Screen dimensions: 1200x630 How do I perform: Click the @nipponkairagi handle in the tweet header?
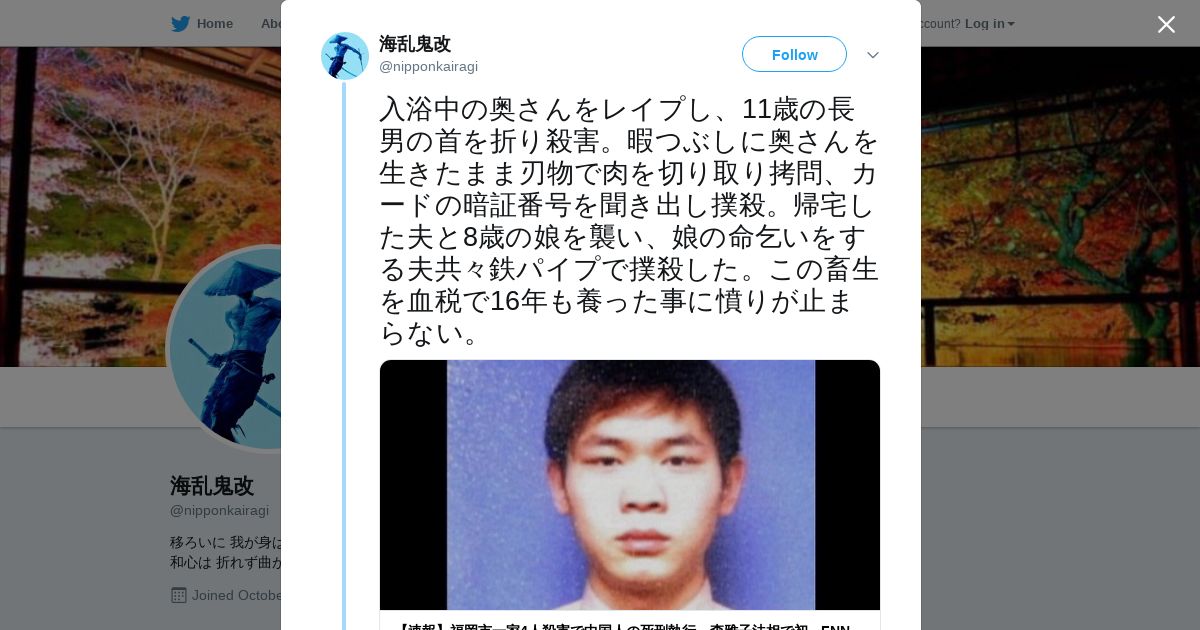pyautogui.click(x=428, y=67)
